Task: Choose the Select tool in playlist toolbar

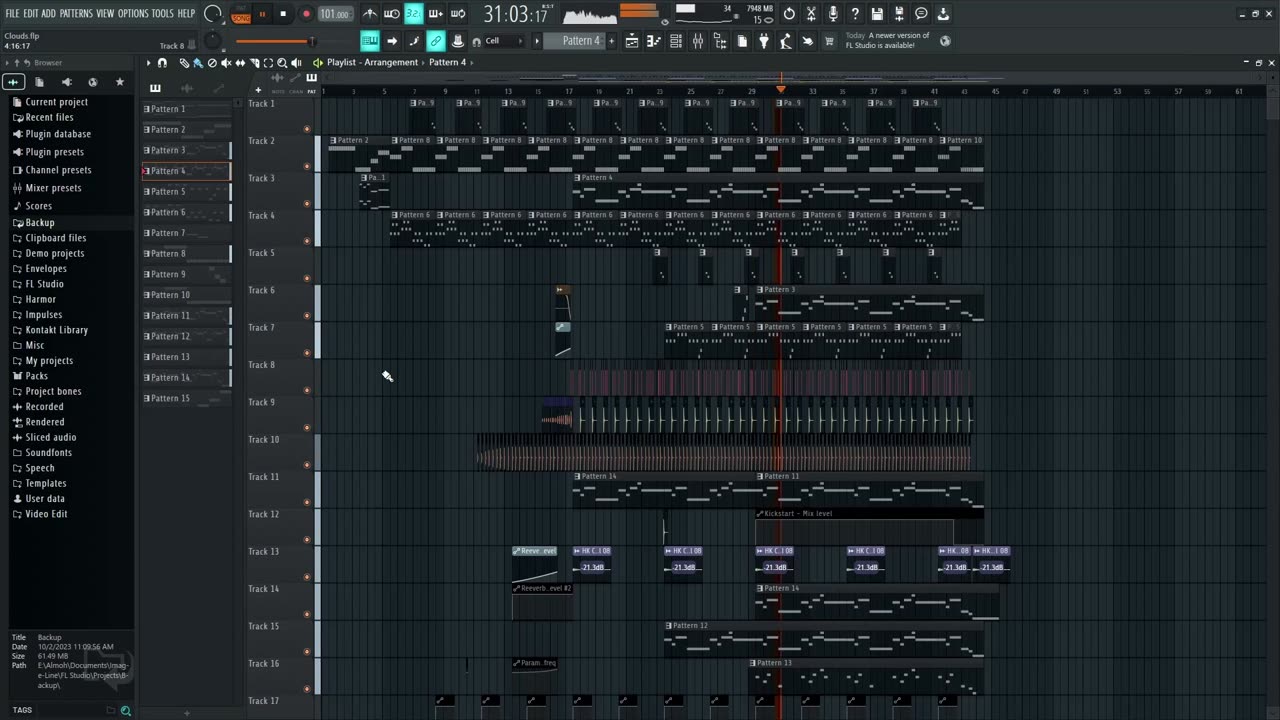Action: 268,63
